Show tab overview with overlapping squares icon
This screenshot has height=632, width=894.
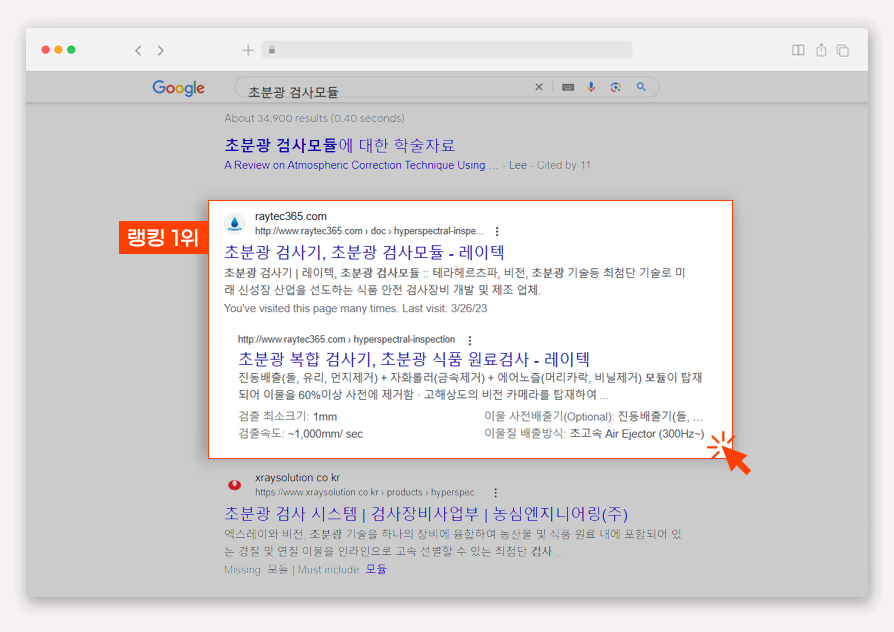843,51
